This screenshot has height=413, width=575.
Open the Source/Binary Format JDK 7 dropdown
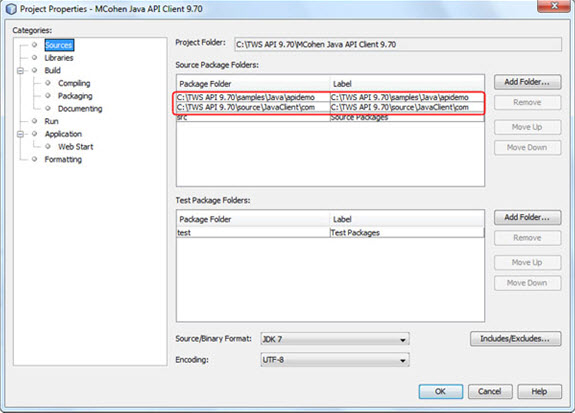[x=335, y=339]
